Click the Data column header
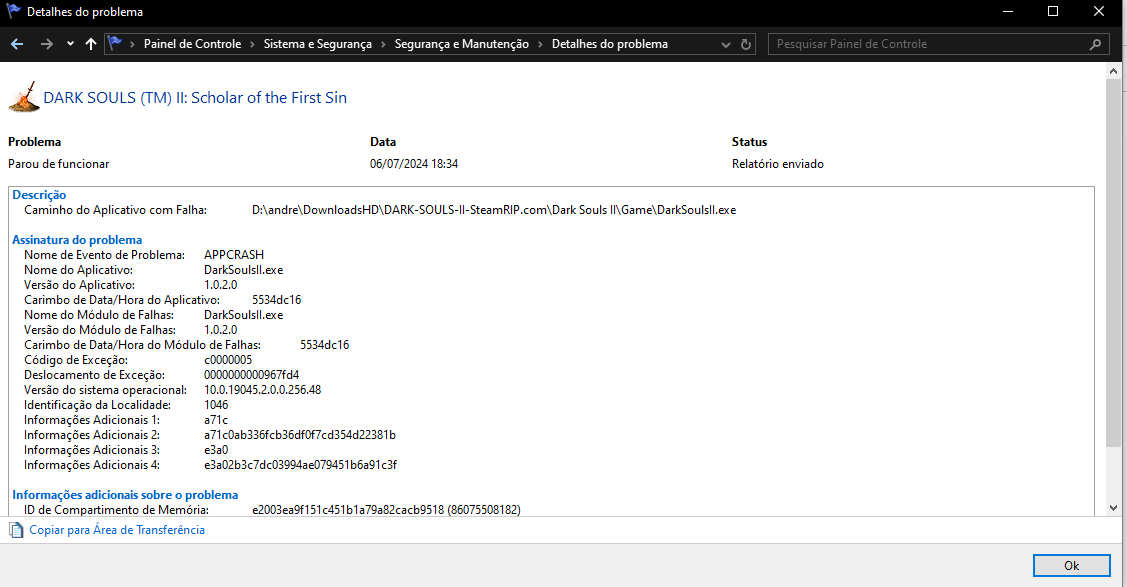 click(x=383, y=142)
